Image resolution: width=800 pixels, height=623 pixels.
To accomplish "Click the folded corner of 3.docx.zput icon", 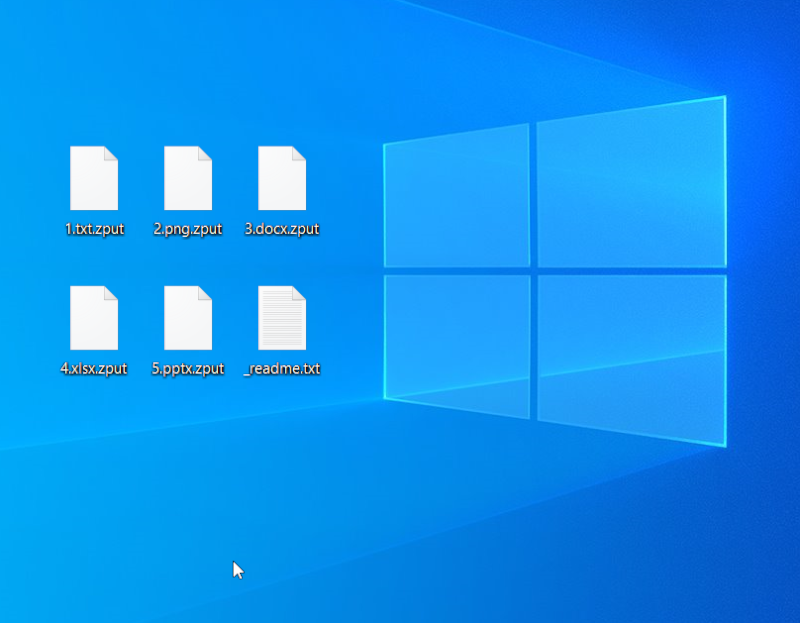I will 299,153.
